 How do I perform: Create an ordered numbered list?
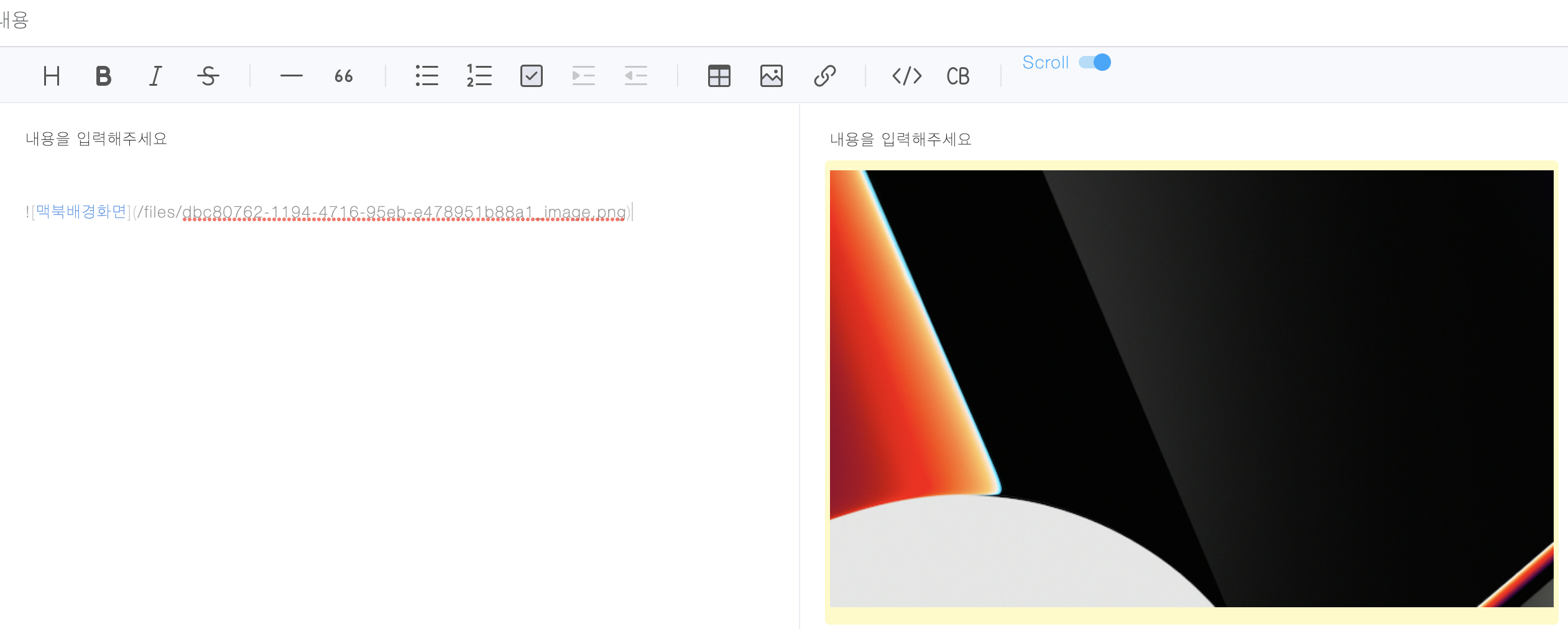pyautogui.click(x=479, y=76)
